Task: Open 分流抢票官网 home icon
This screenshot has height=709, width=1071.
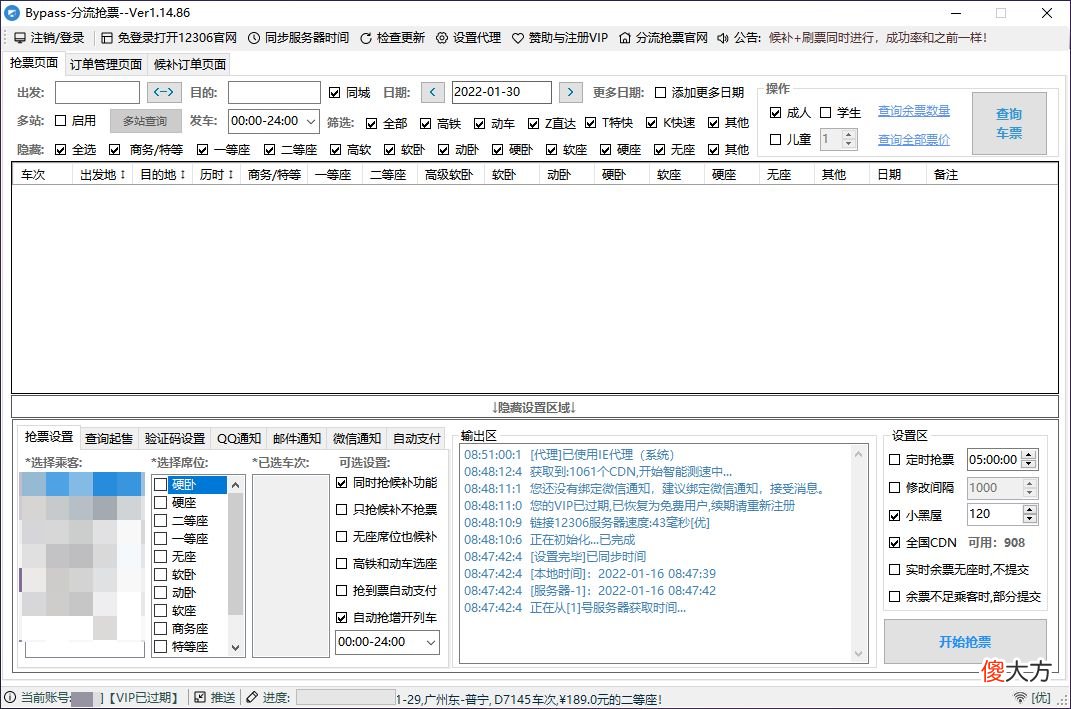Action: pos(624,38)
